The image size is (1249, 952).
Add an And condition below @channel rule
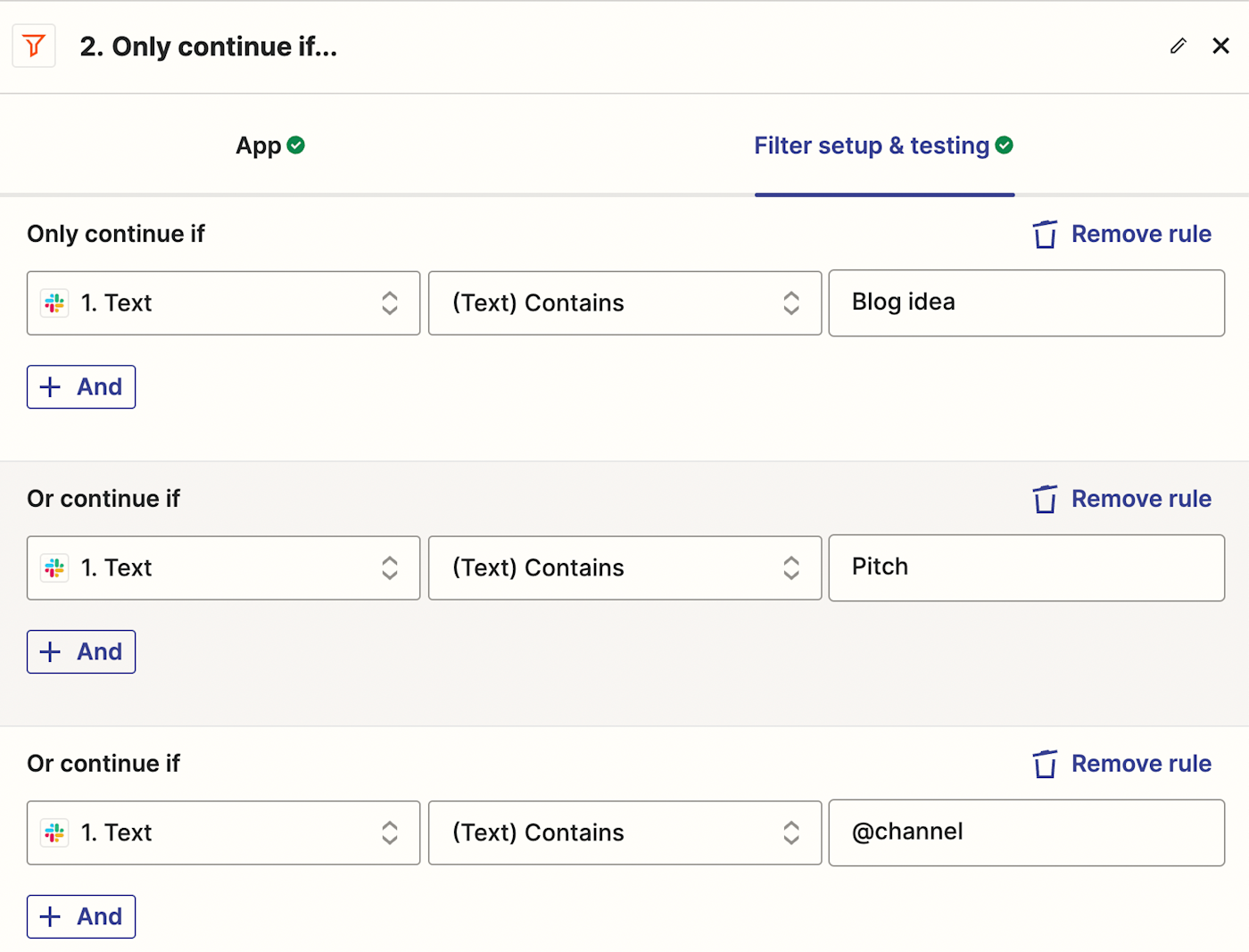point(81,917)
